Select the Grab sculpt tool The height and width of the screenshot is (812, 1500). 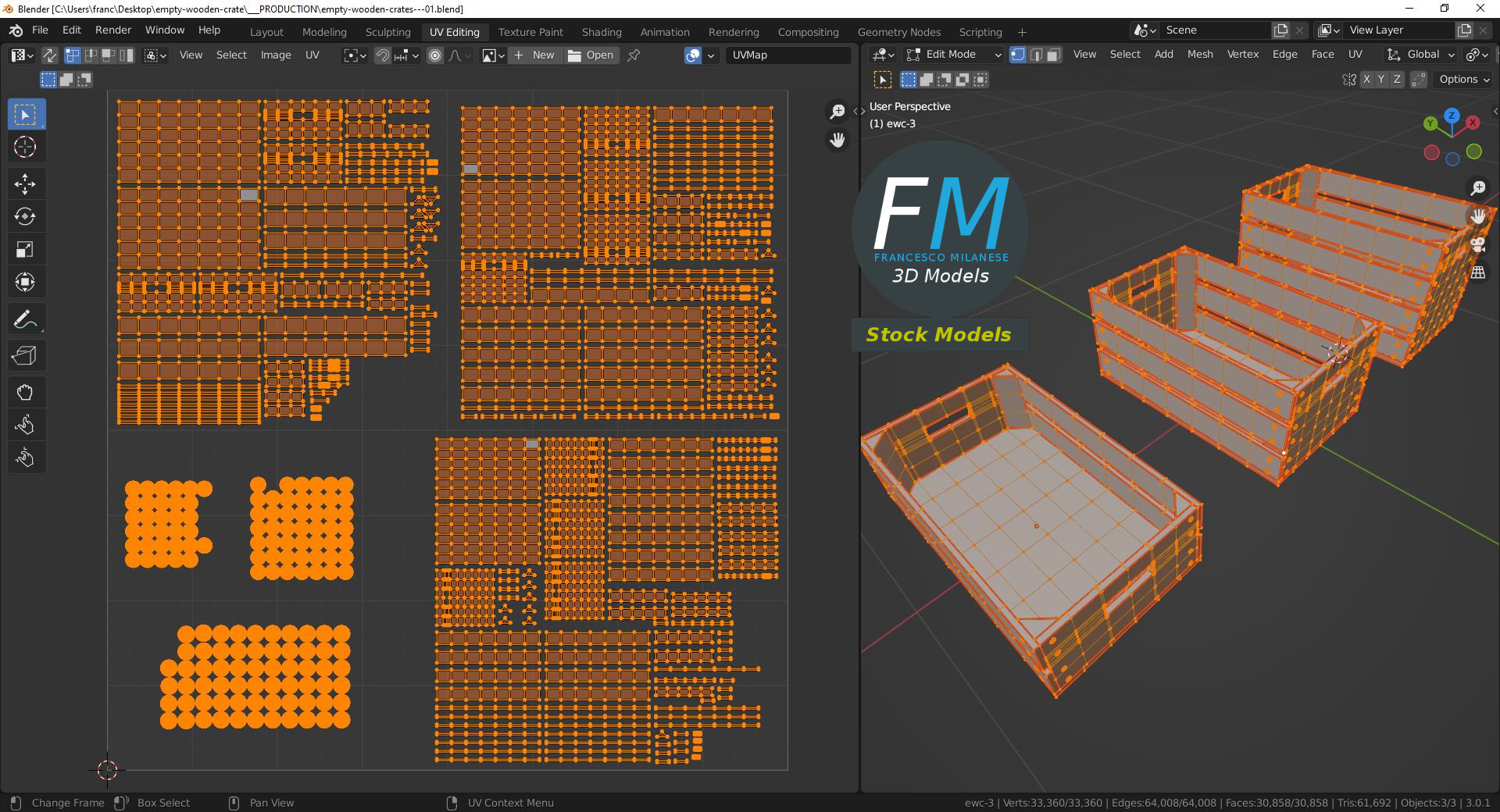(x=25, y=392)
